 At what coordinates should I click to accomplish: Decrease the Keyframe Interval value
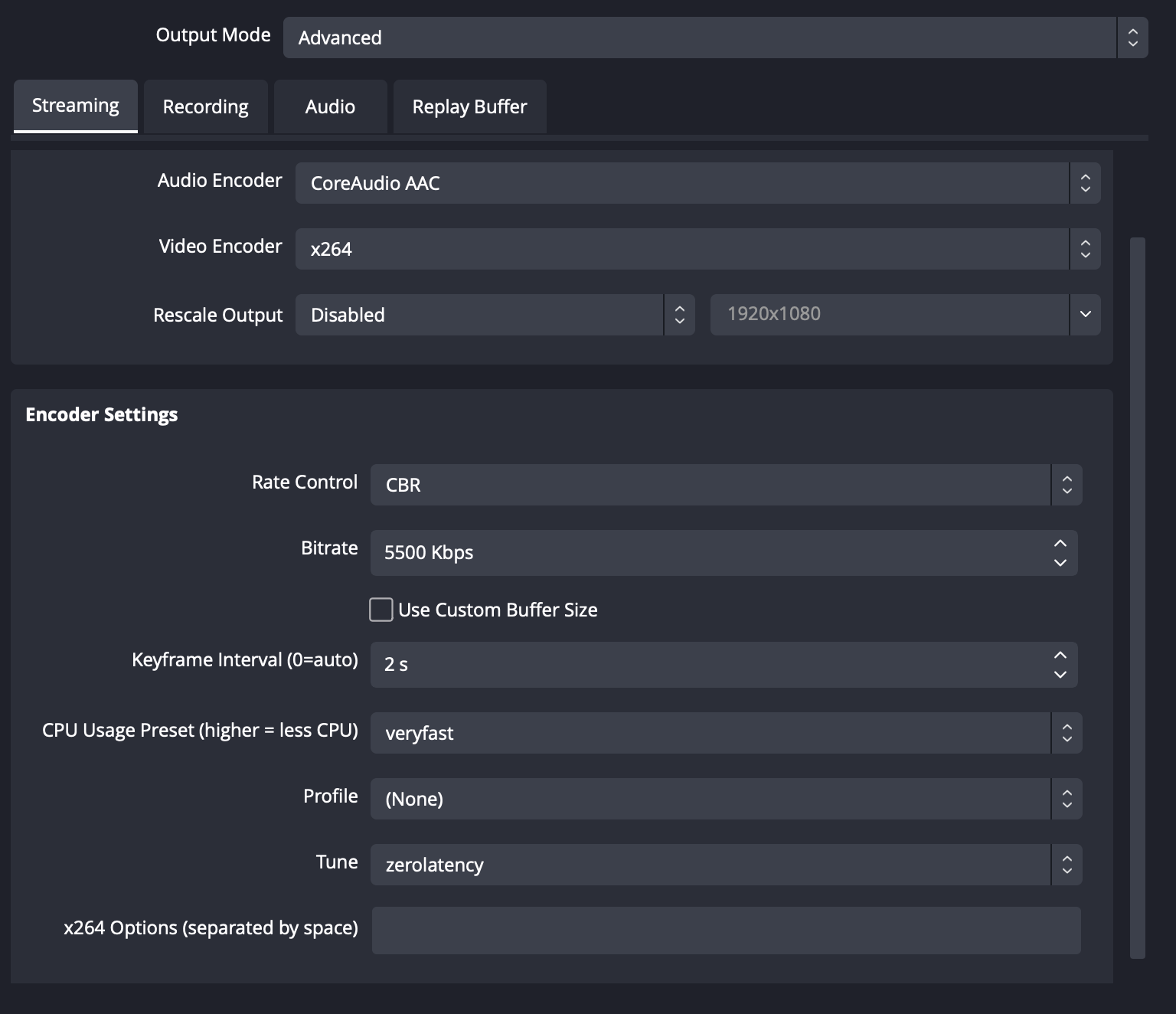(1060, 675)
